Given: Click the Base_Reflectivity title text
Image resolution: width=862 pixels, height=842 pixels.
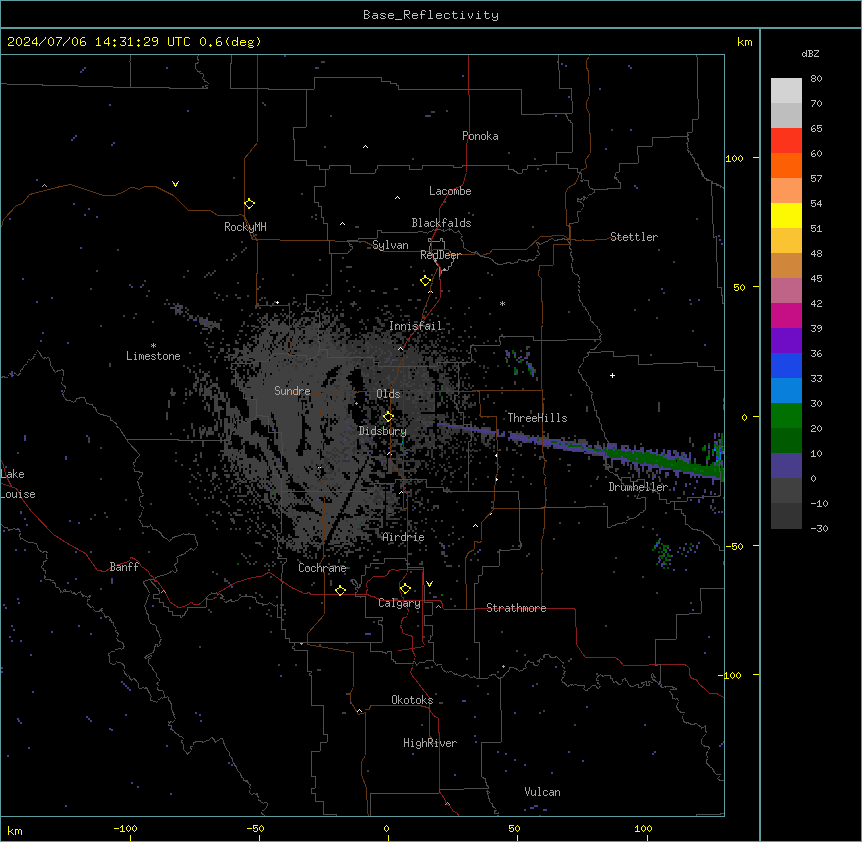Looking at the screenshot, I should (x=431, y=15).
